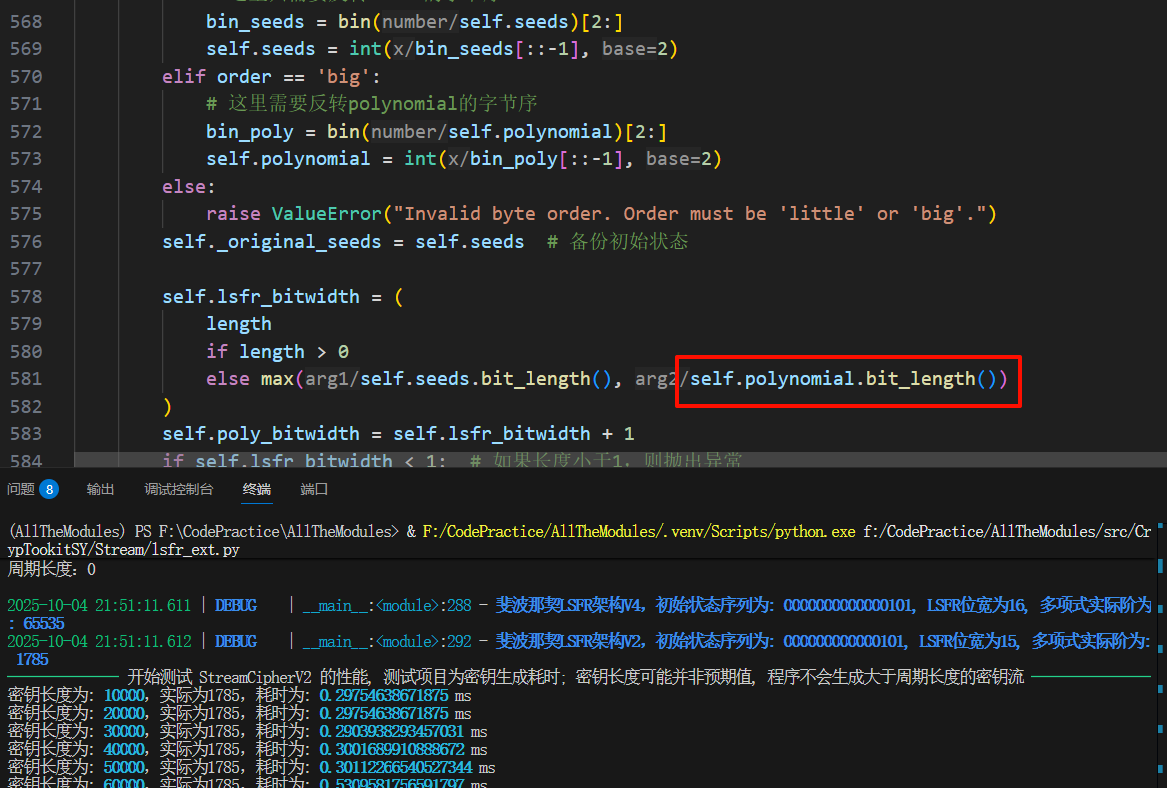Click self.poly_bitwidth on line 583
1167x788 pixels.
pos(260,434)
